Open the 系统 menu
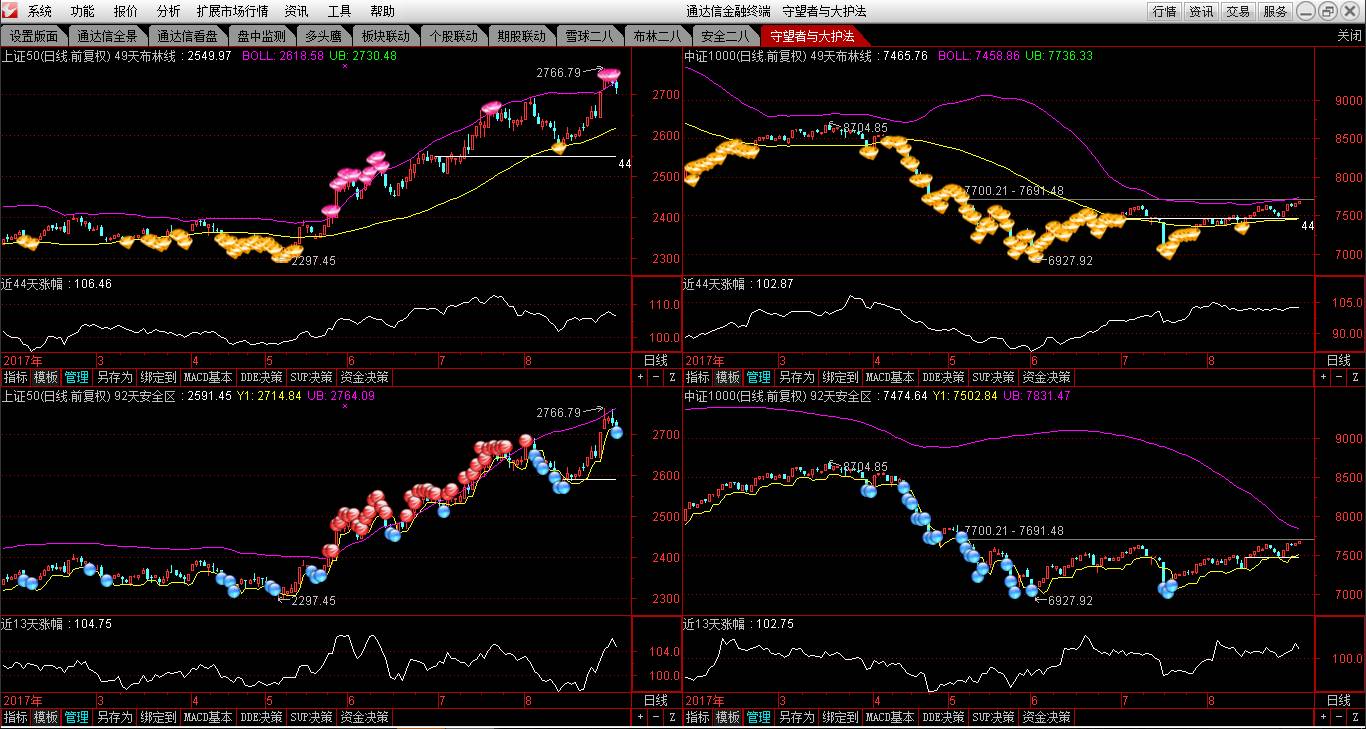This screenshot has width=1366, height=729. 40,11
